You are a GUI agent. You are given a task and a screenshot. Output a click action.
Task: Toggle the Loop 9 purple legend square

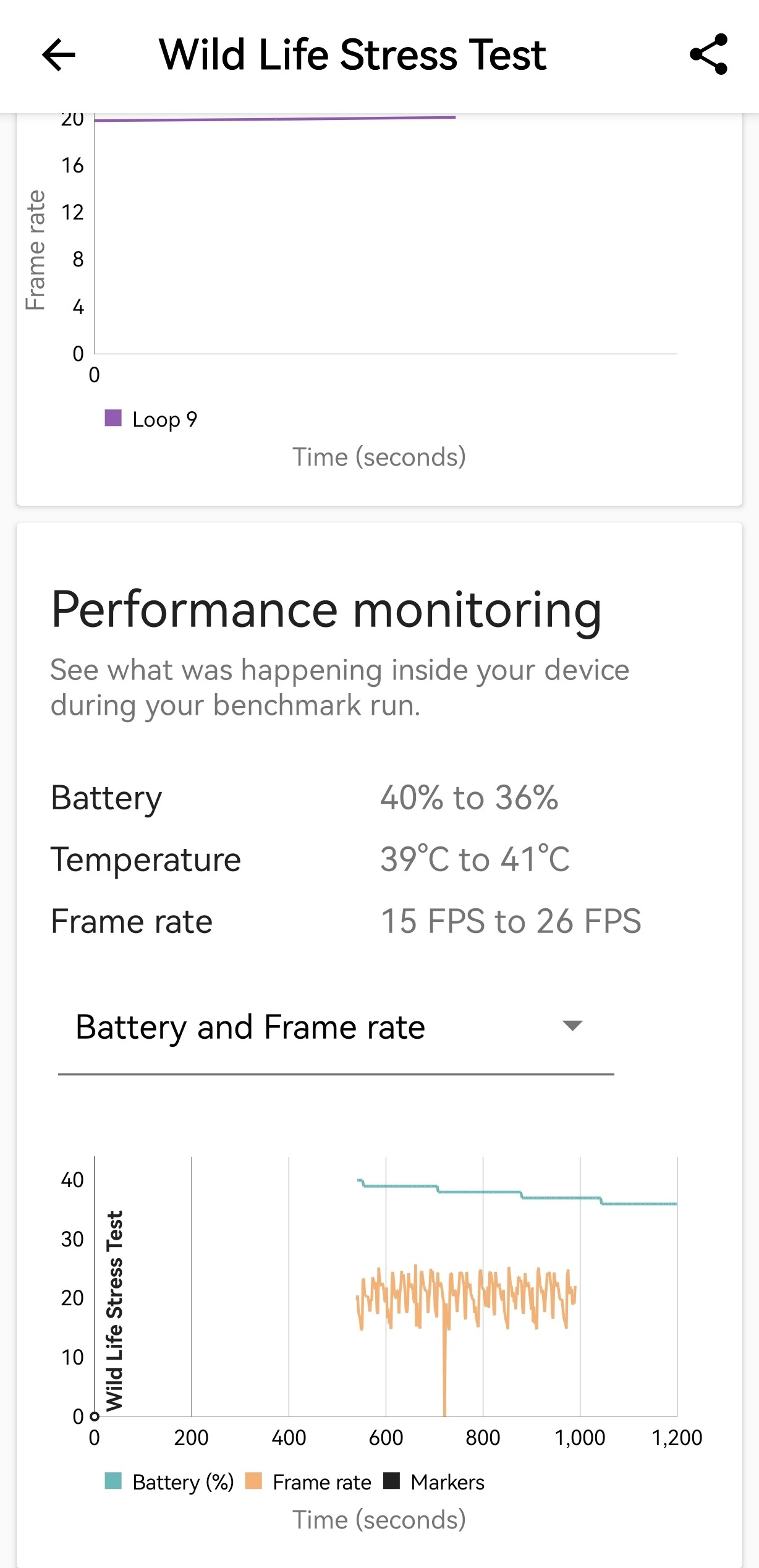(113, 419)
